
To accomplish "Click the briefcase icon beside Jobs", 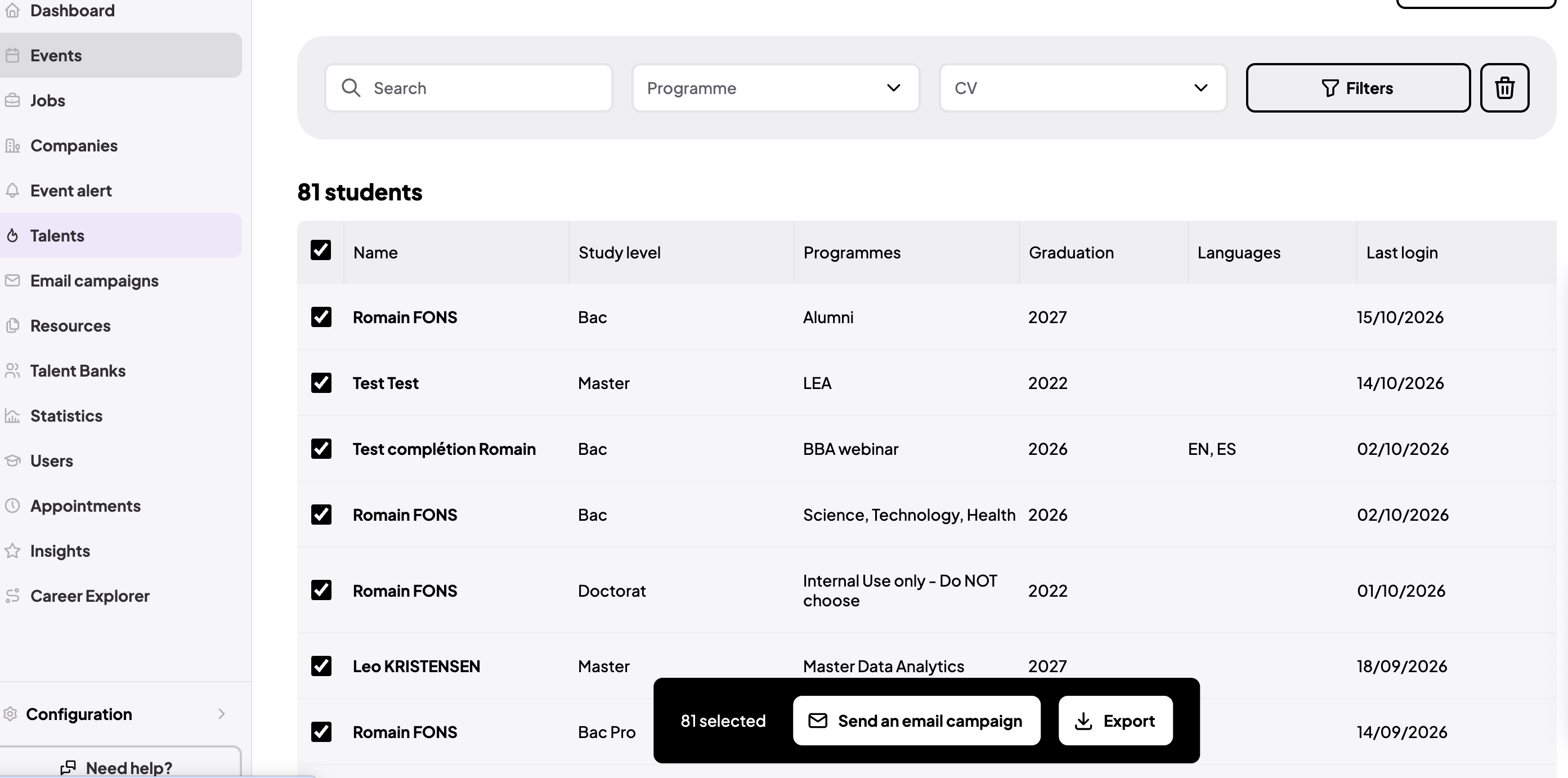I will pyautogui.click(x=12, y=100).
